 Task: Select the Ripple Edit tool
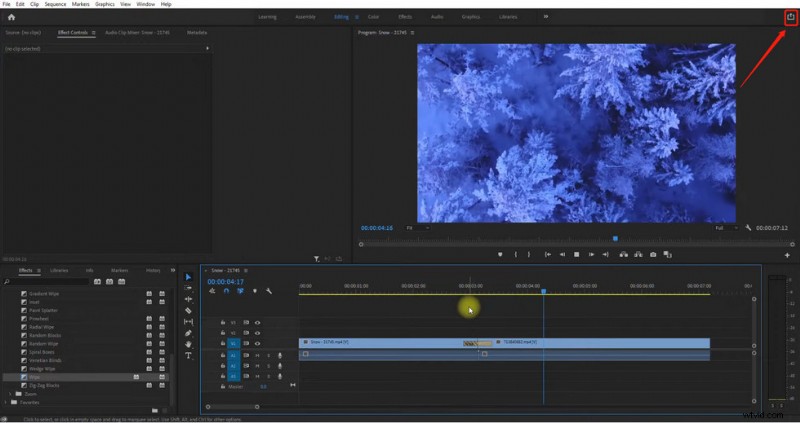coord(188,299)
